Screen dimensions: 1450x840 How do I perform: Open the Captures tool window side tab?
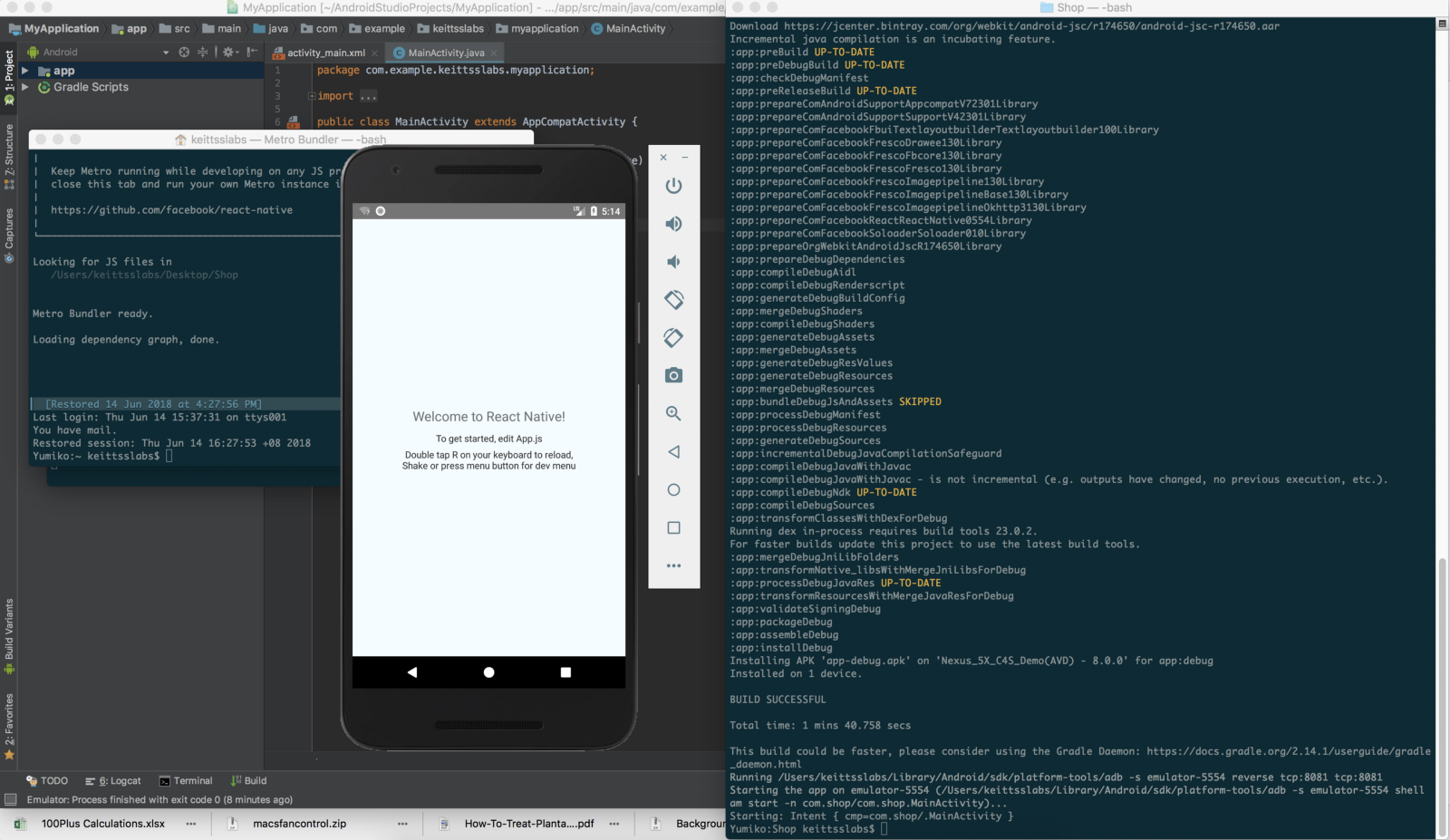pyautogui.click(x=9, y=236)
